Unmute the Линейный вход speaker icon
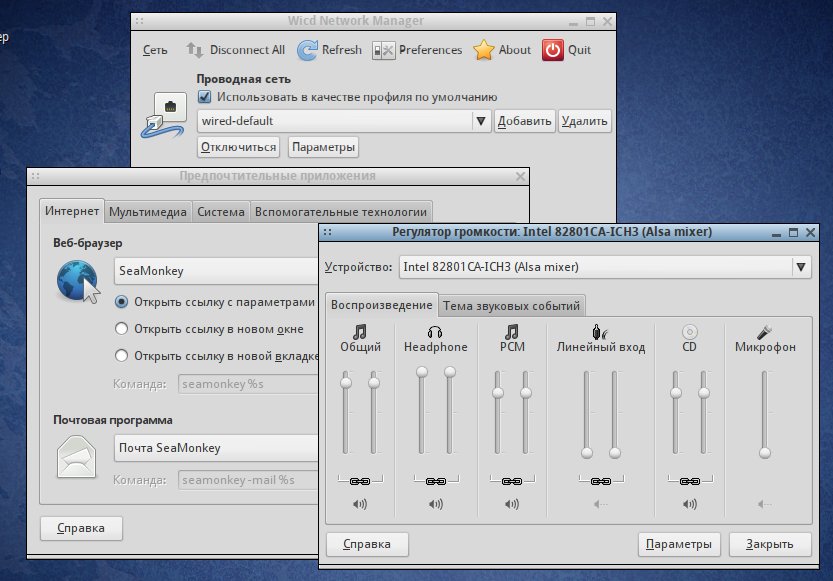 tap(600, 504)
